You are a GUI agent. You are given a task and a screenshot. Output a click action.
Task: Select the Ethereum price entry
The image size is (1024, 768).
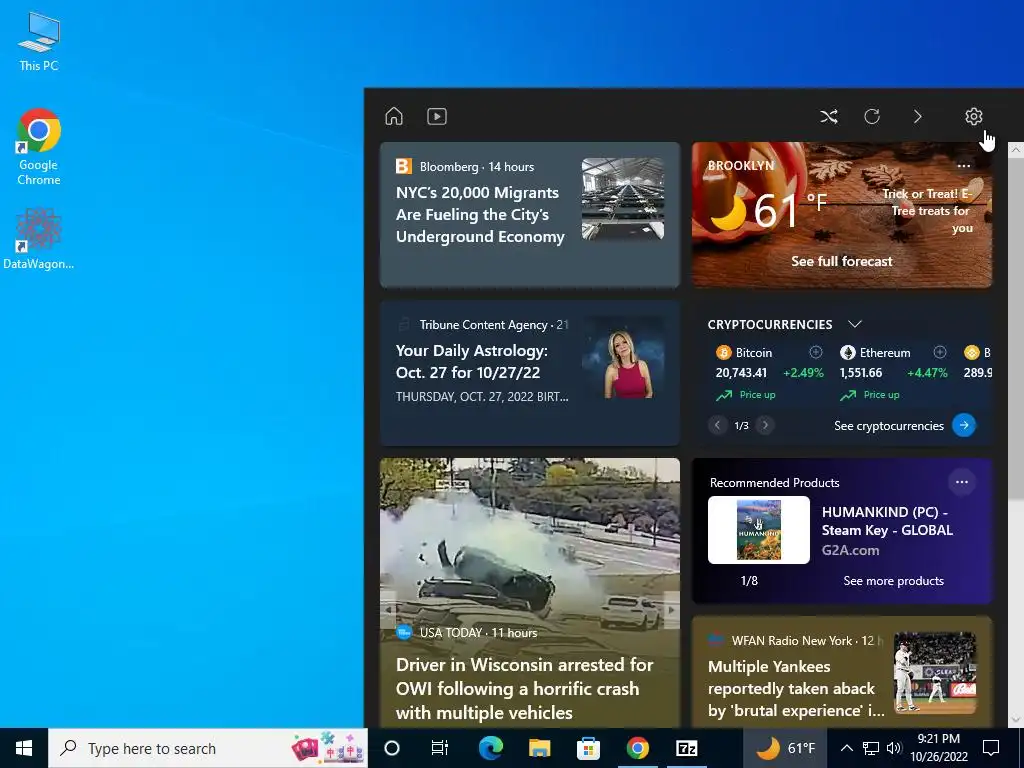coord(893,373)
